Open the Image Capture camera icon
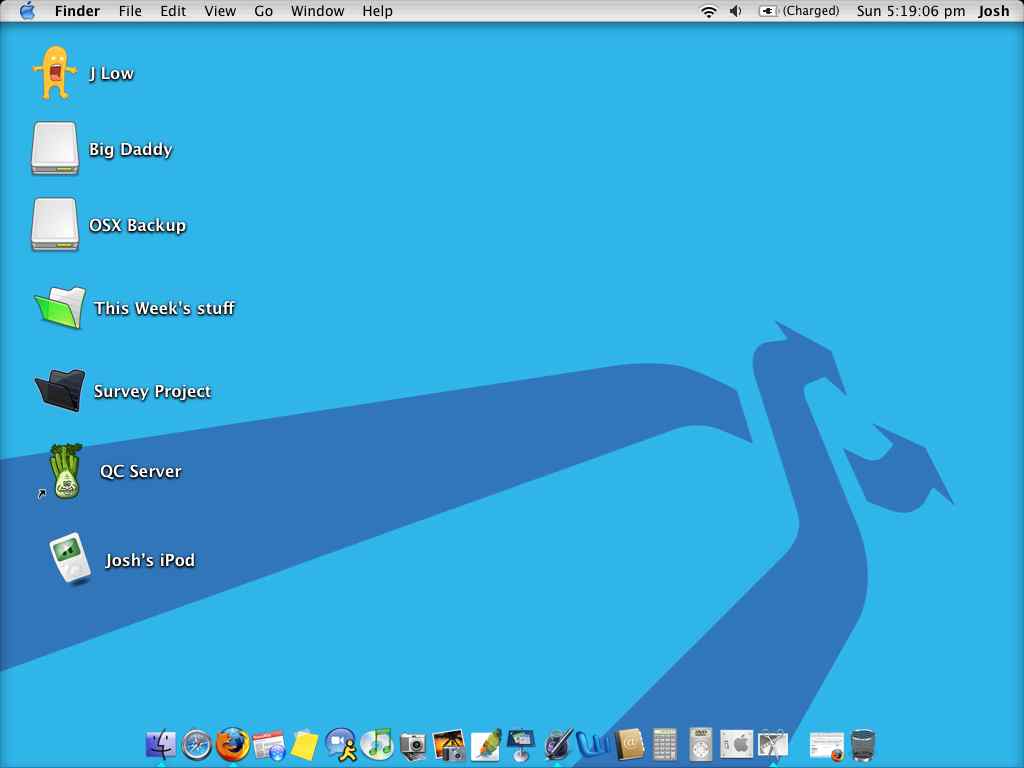The image size is (1024, 768). [412, 746]
